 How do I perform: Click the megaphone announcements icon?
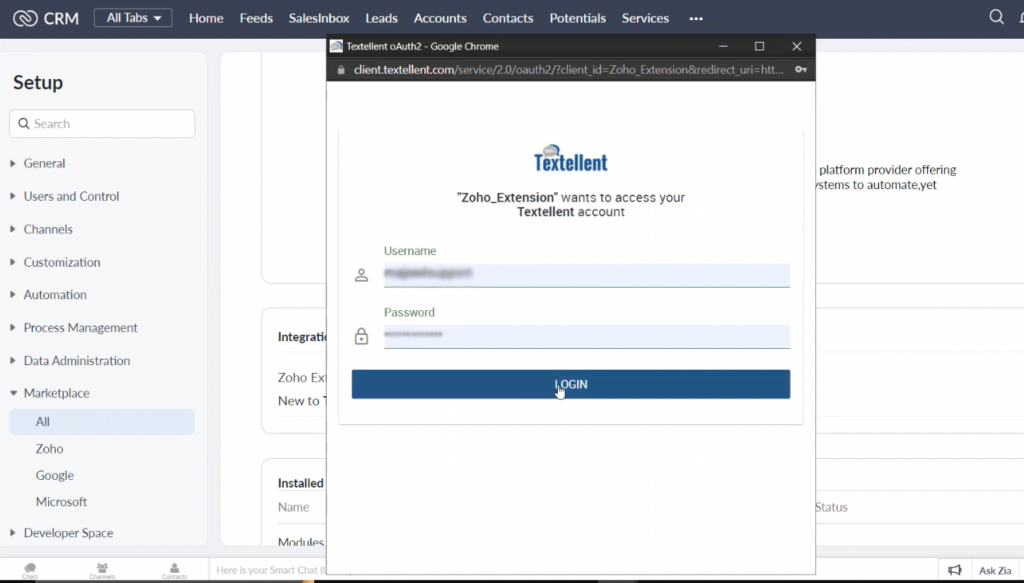(955, 570)
